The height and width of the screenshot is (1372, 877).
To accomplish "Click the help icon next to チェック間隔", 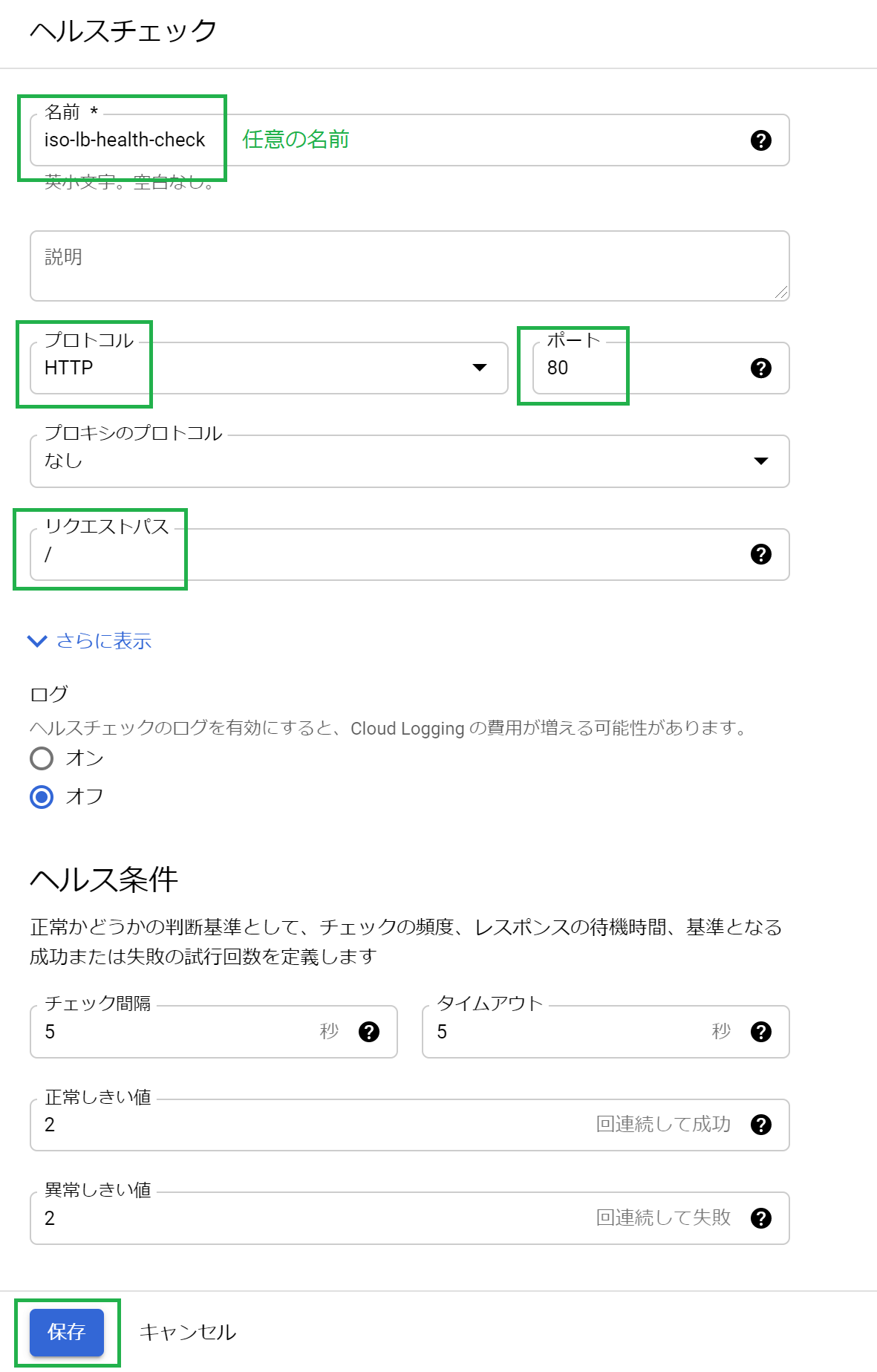I will [370, 1032].
